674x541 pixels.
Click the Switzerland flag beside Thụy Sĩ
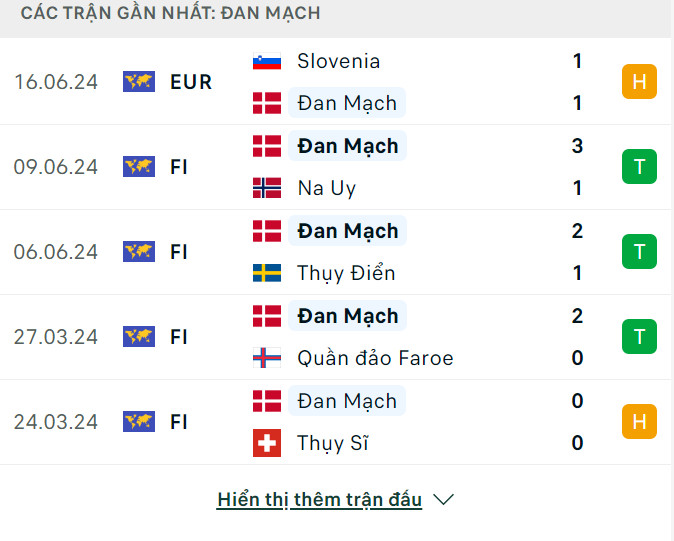point(267,443)
